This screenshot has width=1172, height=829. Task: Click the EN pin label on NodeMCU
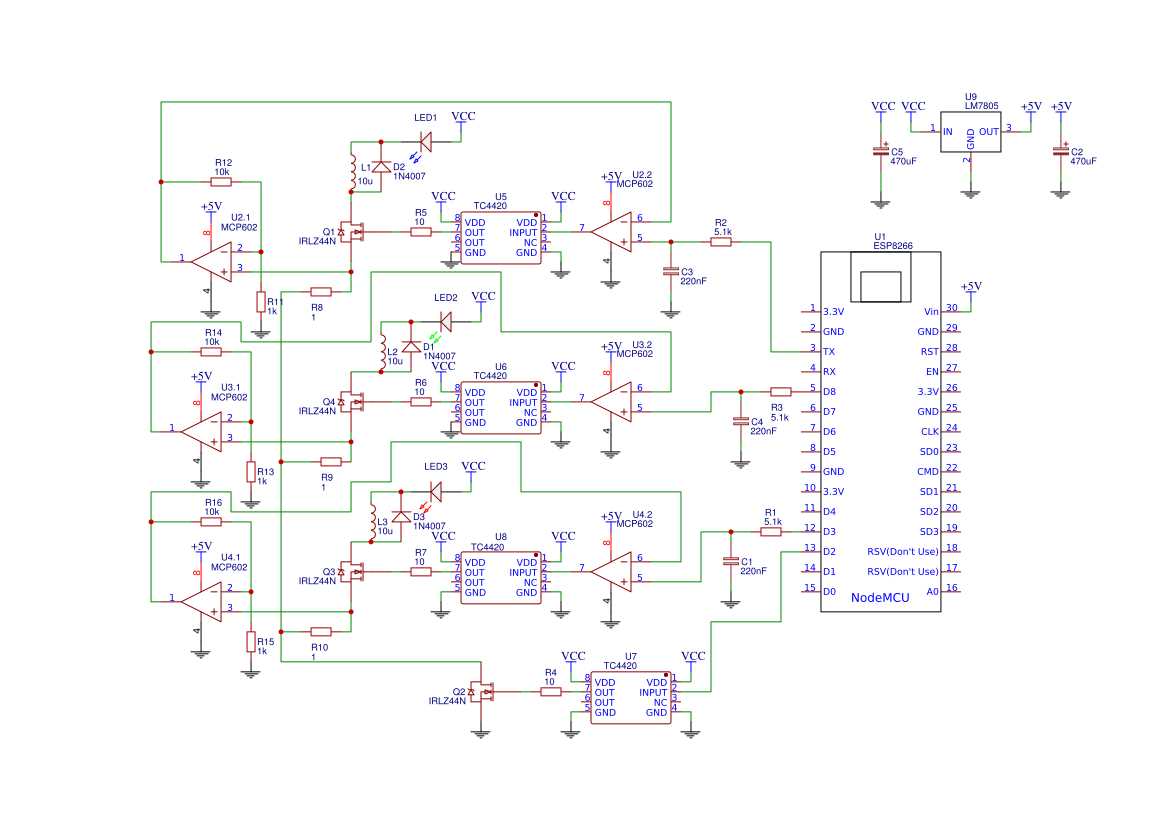tap(932, 372)
